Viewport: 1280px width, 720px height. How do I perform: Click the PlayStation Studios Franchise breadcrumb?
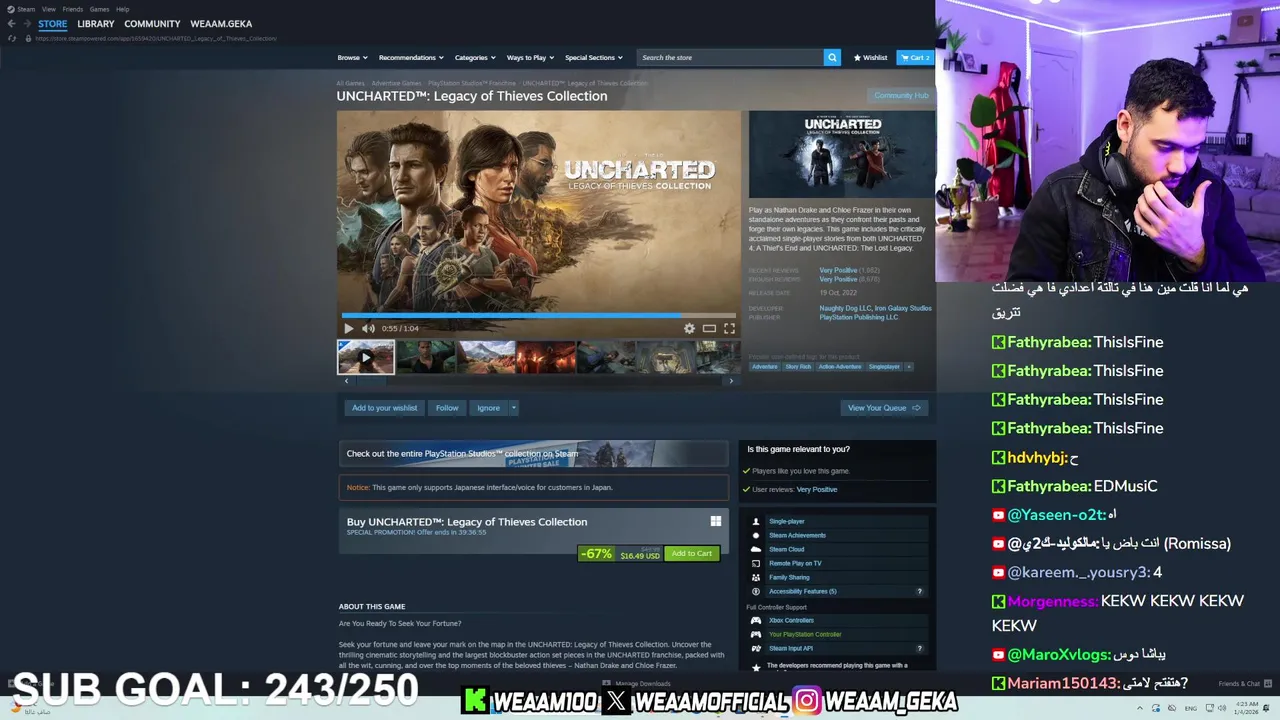[472, 83]
